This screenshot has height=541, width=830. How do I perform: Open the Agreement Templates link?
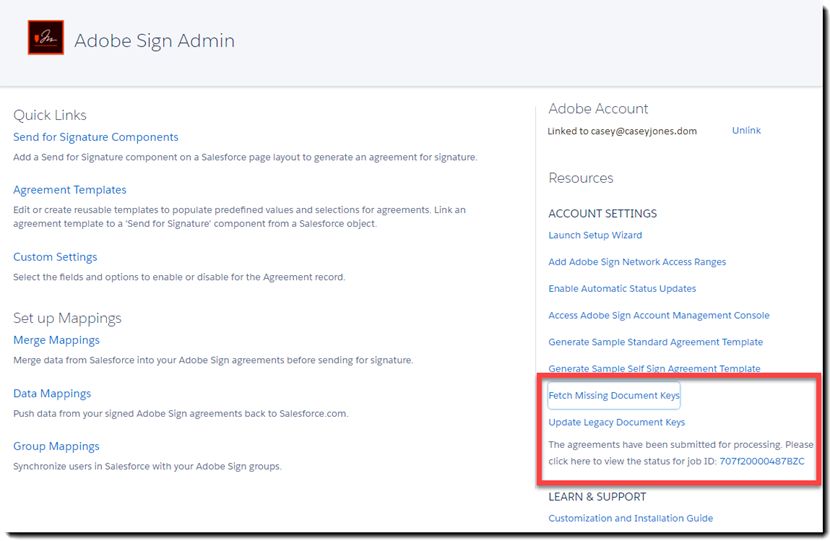coord(70,190)
